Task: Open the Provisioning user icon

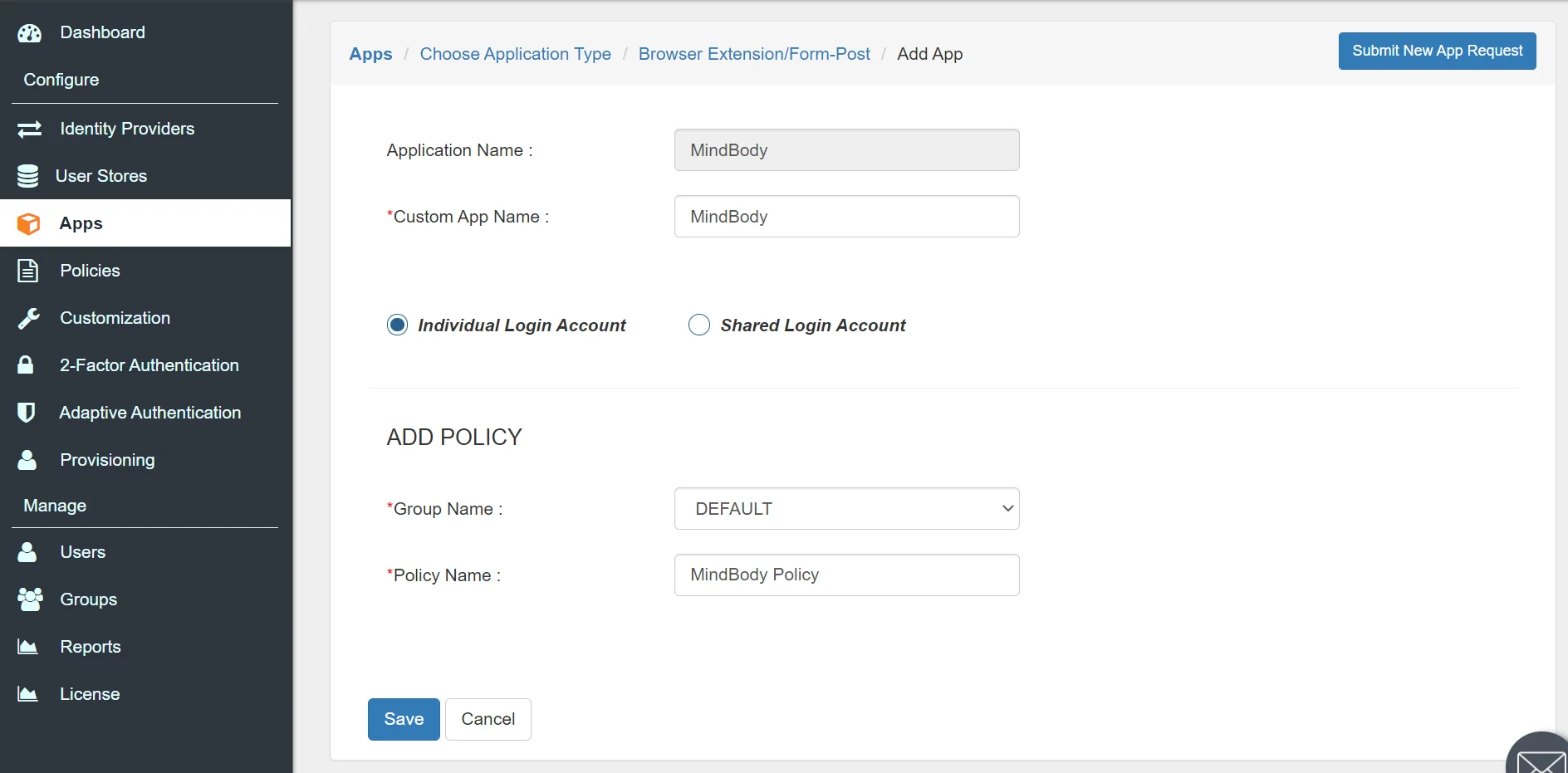Action: (x=27, y=459)
